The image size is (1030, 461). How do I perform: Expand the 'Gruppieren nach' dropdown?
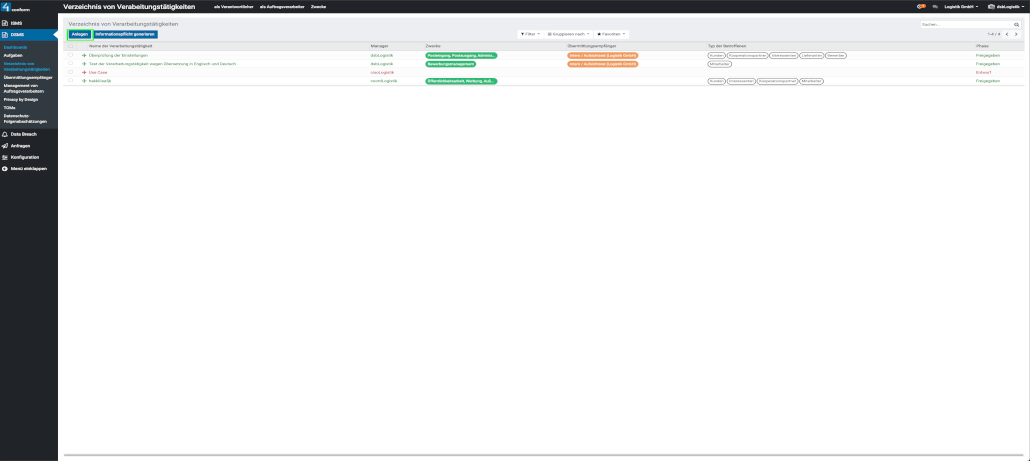(x=568, y=34)
